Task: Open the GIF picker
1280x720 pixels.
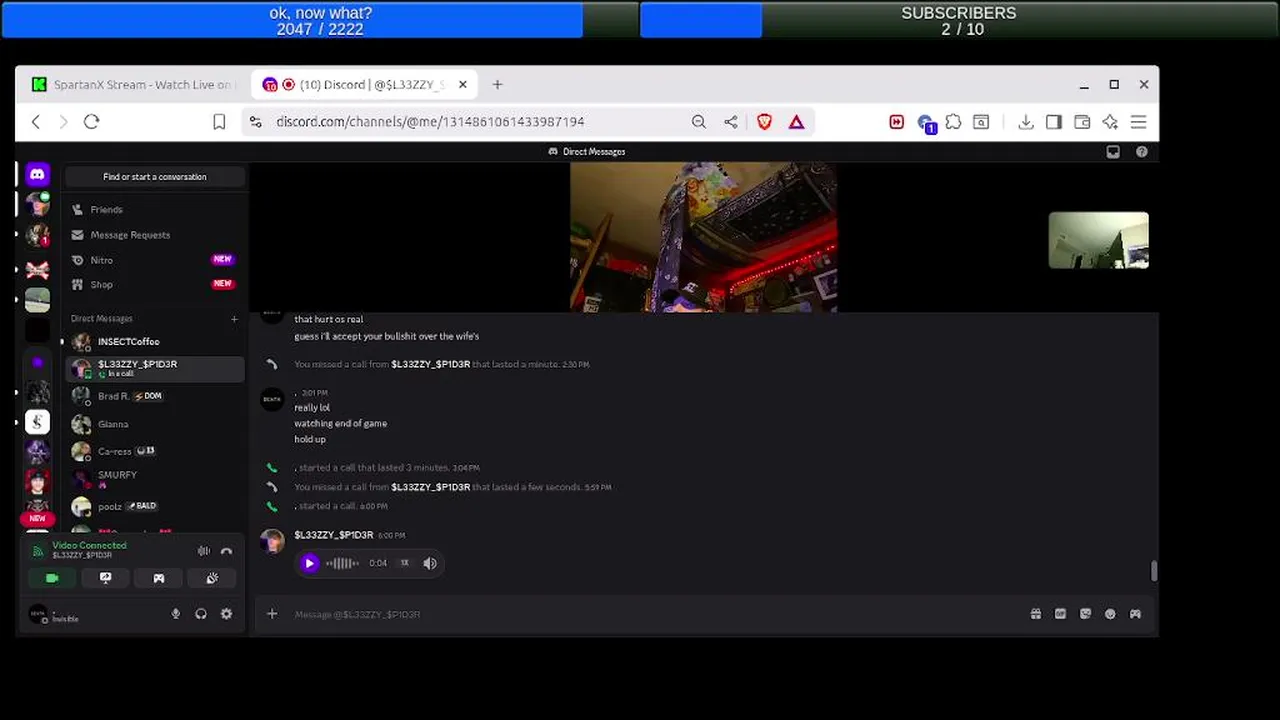Action: (x=1060, y=614)
